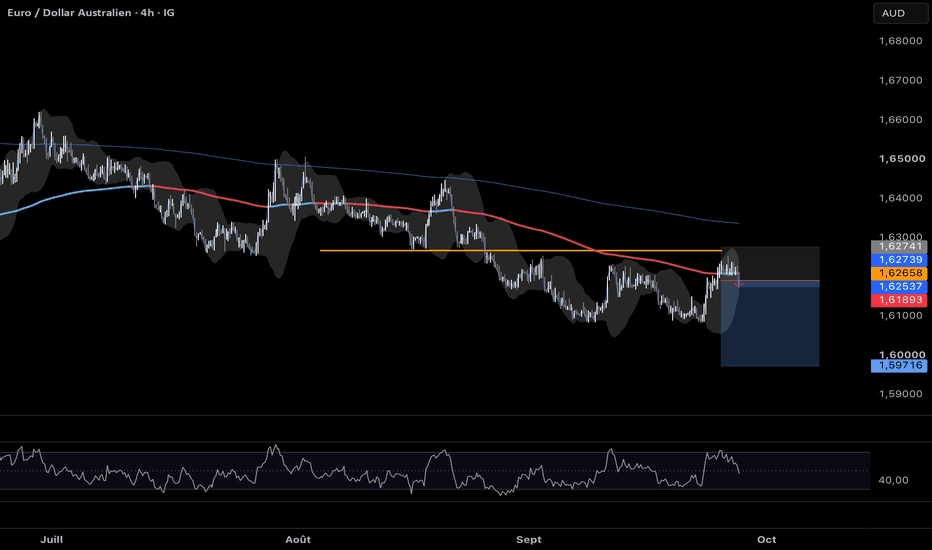Click the 1,65000 price scale label
Screen dimensions: 932x550
[902, 159]
